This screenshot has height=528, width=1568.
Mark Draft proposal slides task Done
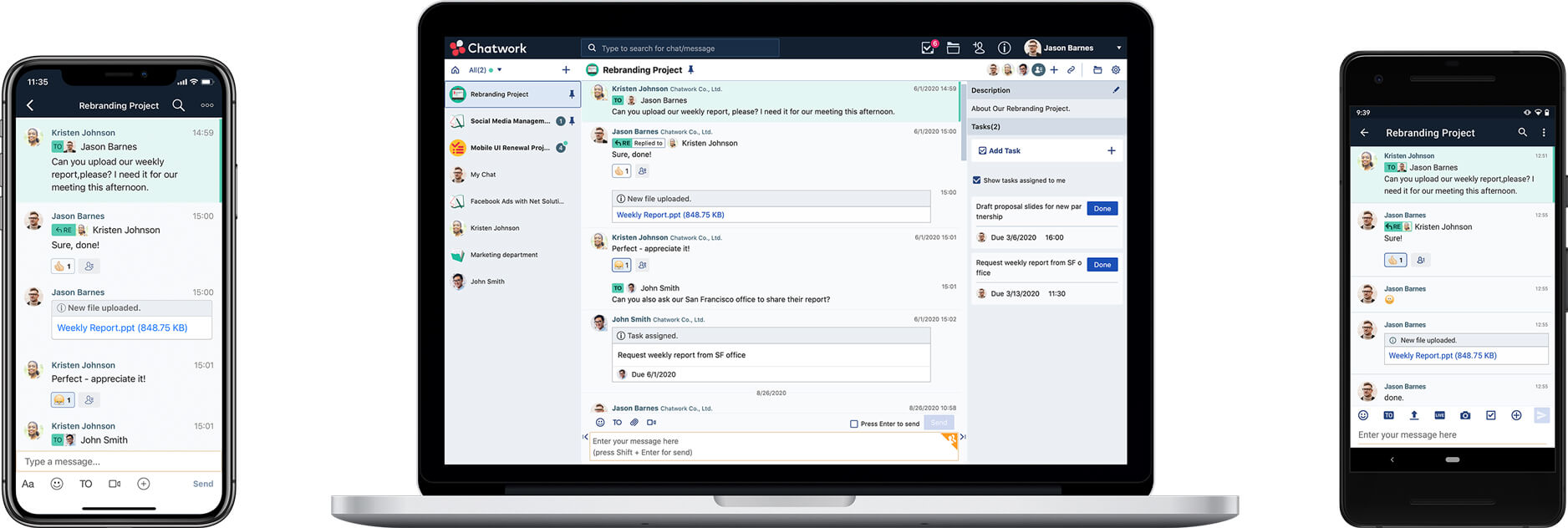1102,209
